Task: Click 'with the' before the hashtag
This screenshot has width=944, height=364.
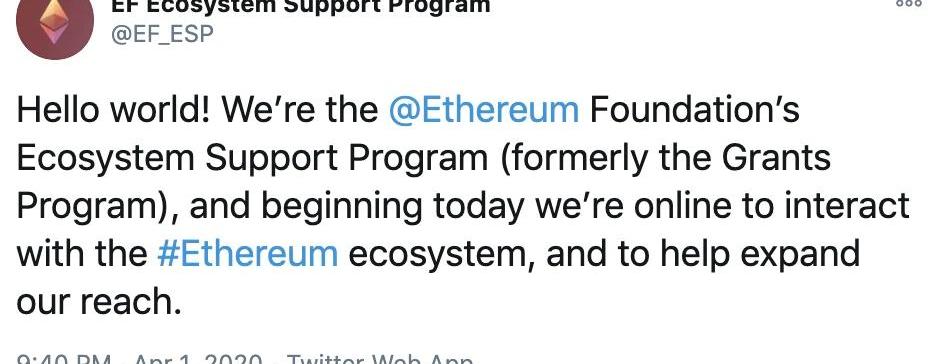Action: point(82,253)
